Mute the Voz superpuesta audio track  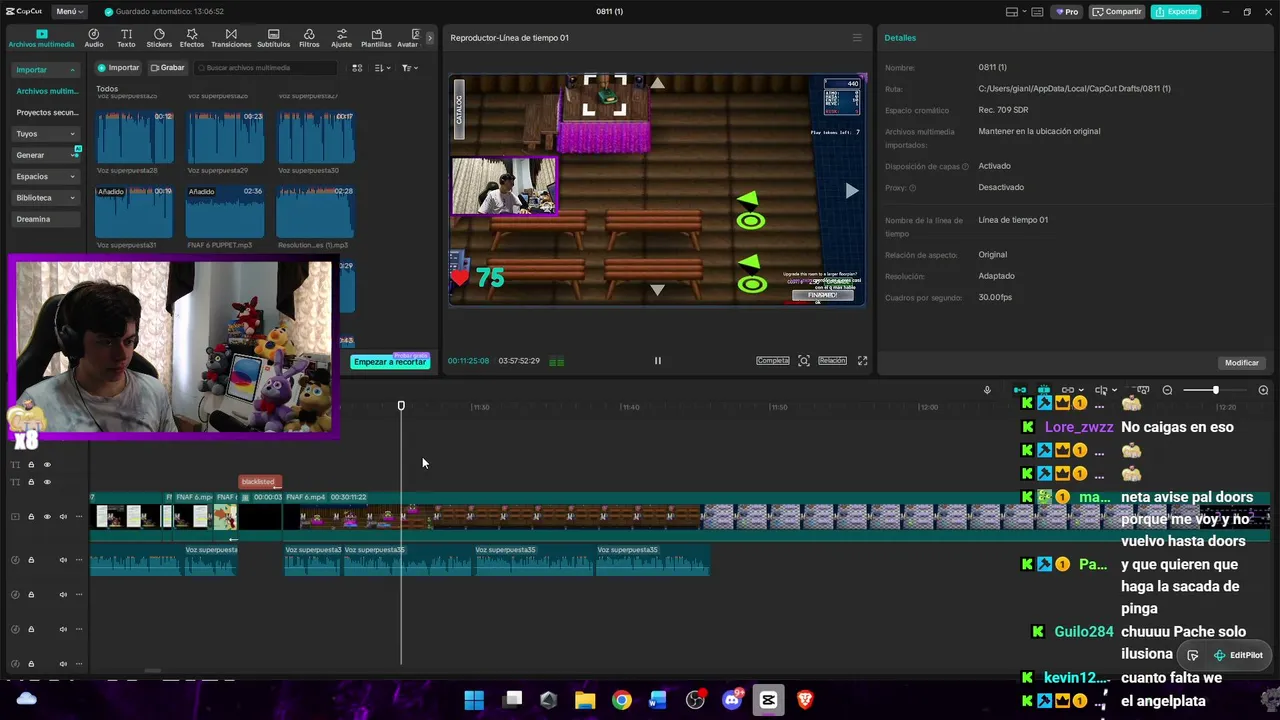(x=63, y=560)
